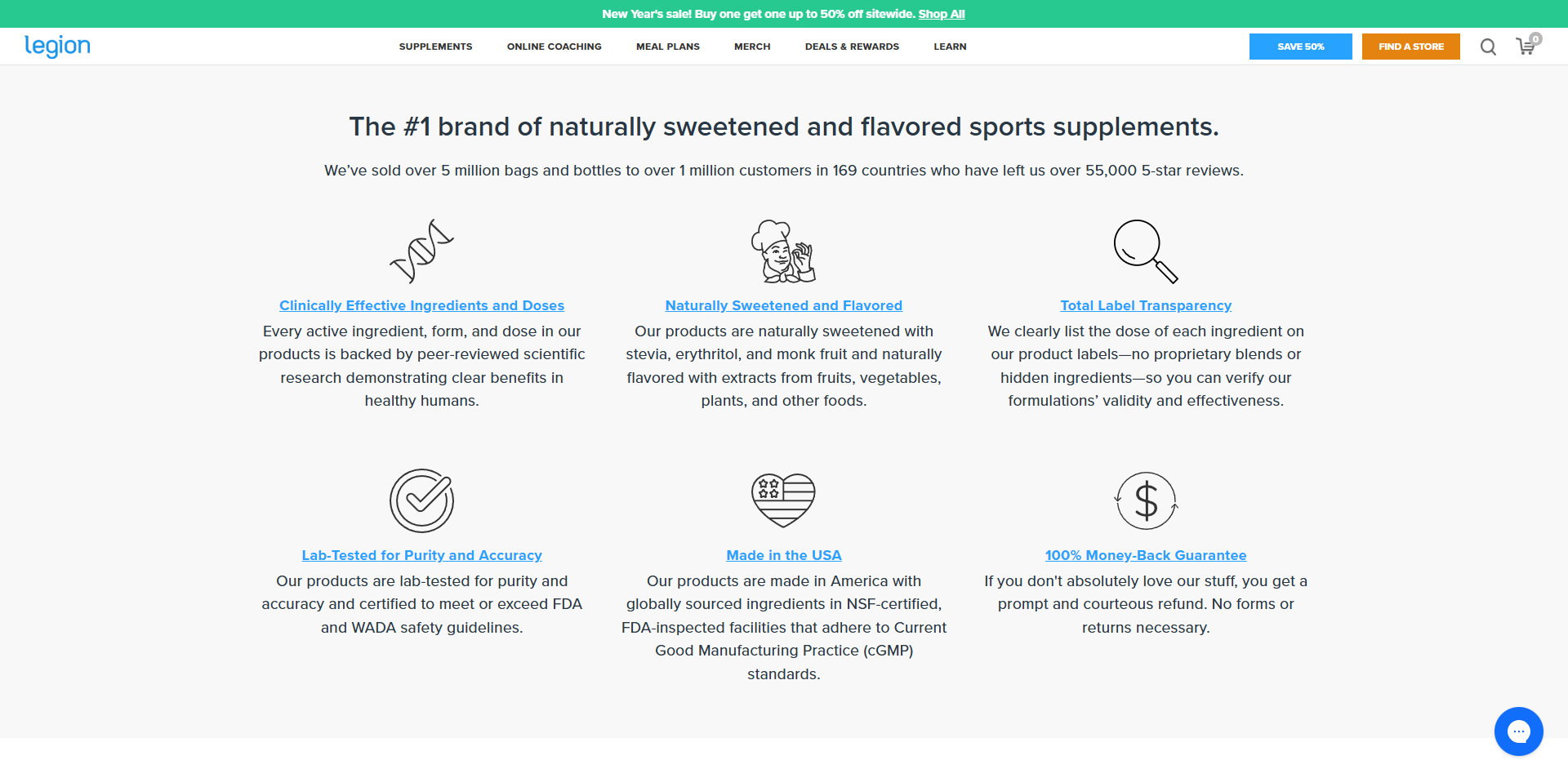Click the DNA helix icon
Screen dimensions: 1568x778
pos(421,251)
